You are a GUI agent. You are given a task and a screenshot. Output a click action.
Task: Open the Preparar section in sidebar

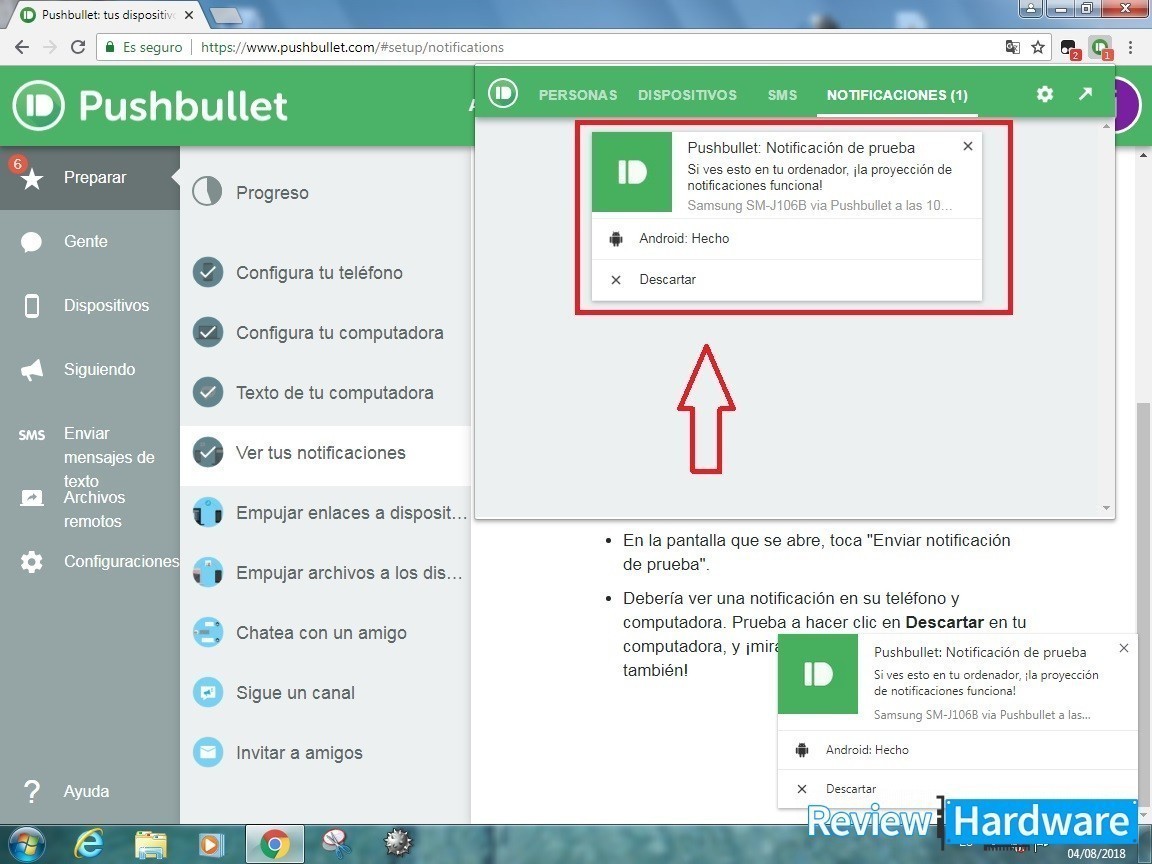point(90,178)
